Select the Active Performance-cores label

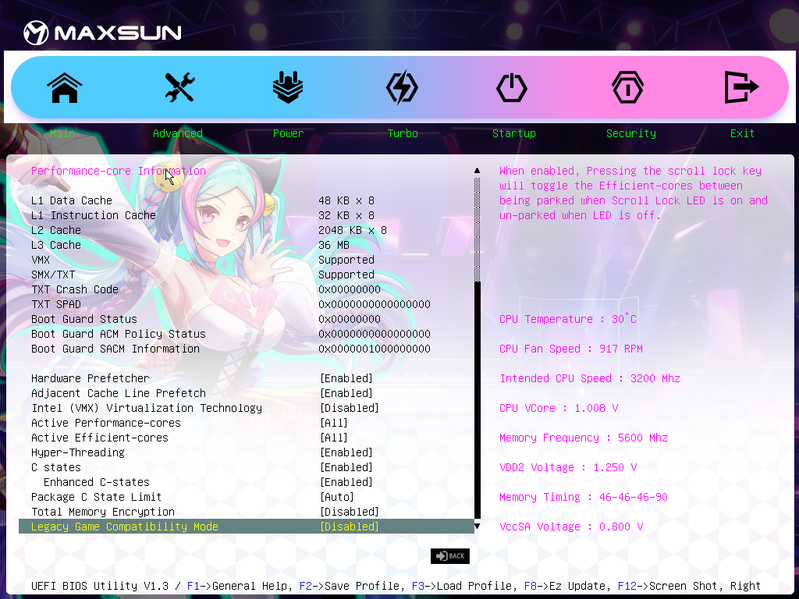tap(106, 423)
